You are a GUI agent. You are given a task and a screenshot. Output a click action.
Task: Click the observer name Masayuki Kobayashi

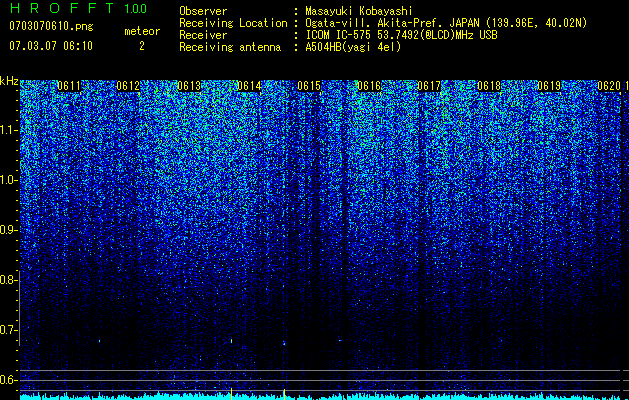pos(359,11)
